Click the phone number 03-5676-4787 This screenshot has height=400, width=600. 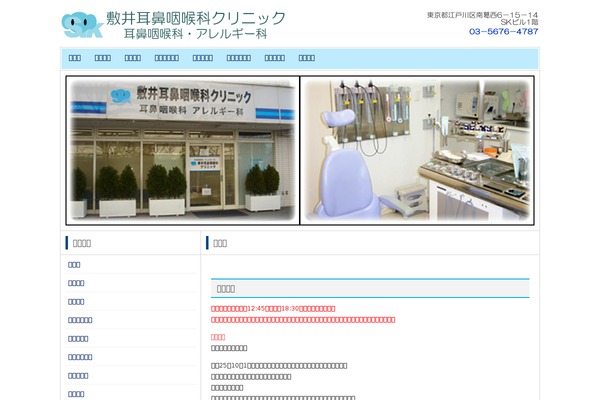504,31
